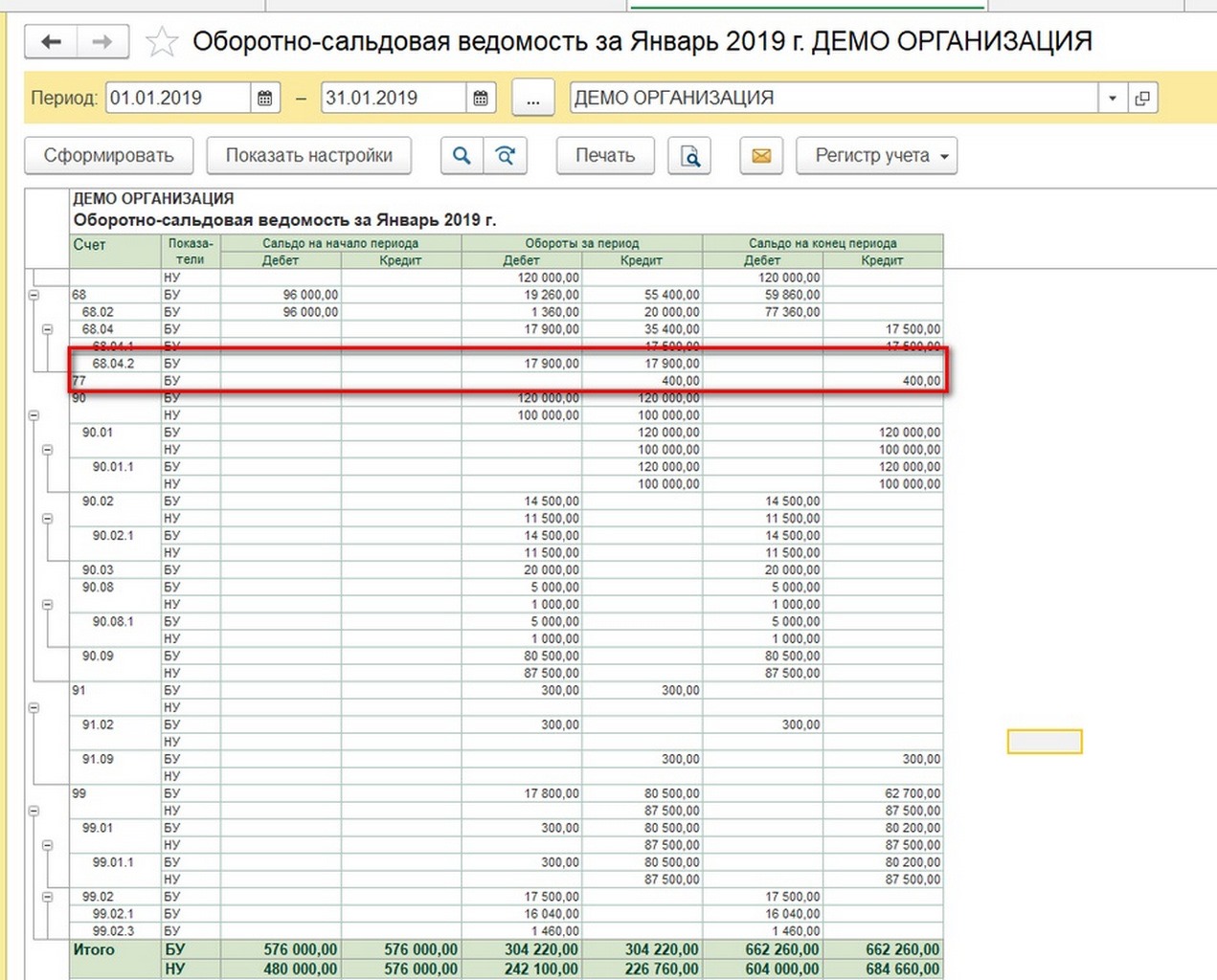Send report by email envelope icon
Viewport: 1217px width, 980px height.
point(761,156)
